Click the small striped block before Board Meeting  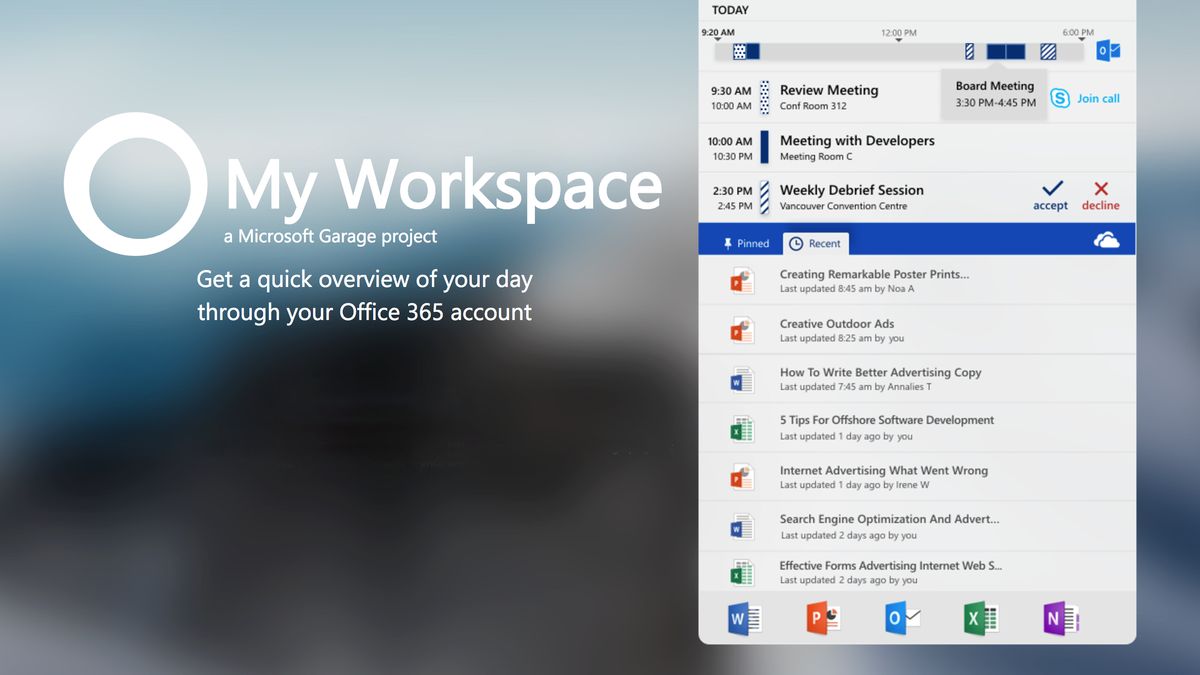969,51
